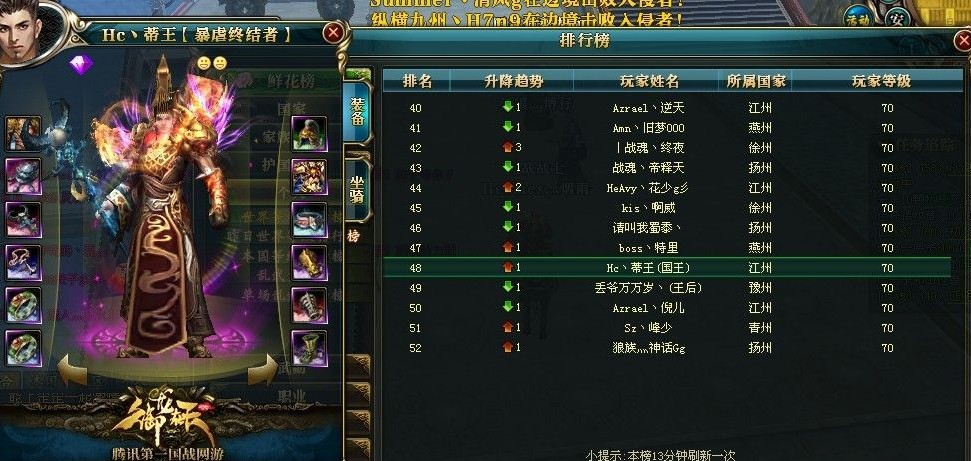Select the weapon slot in left column
The width and height of the screenshot is (971, 461).
(24, 134)
